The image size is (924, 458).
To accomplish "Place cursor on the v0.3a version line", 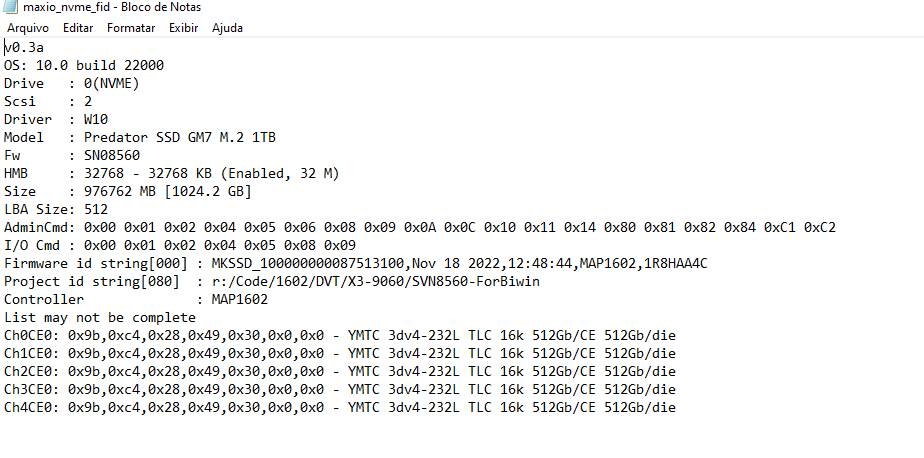I will [24, 47].
